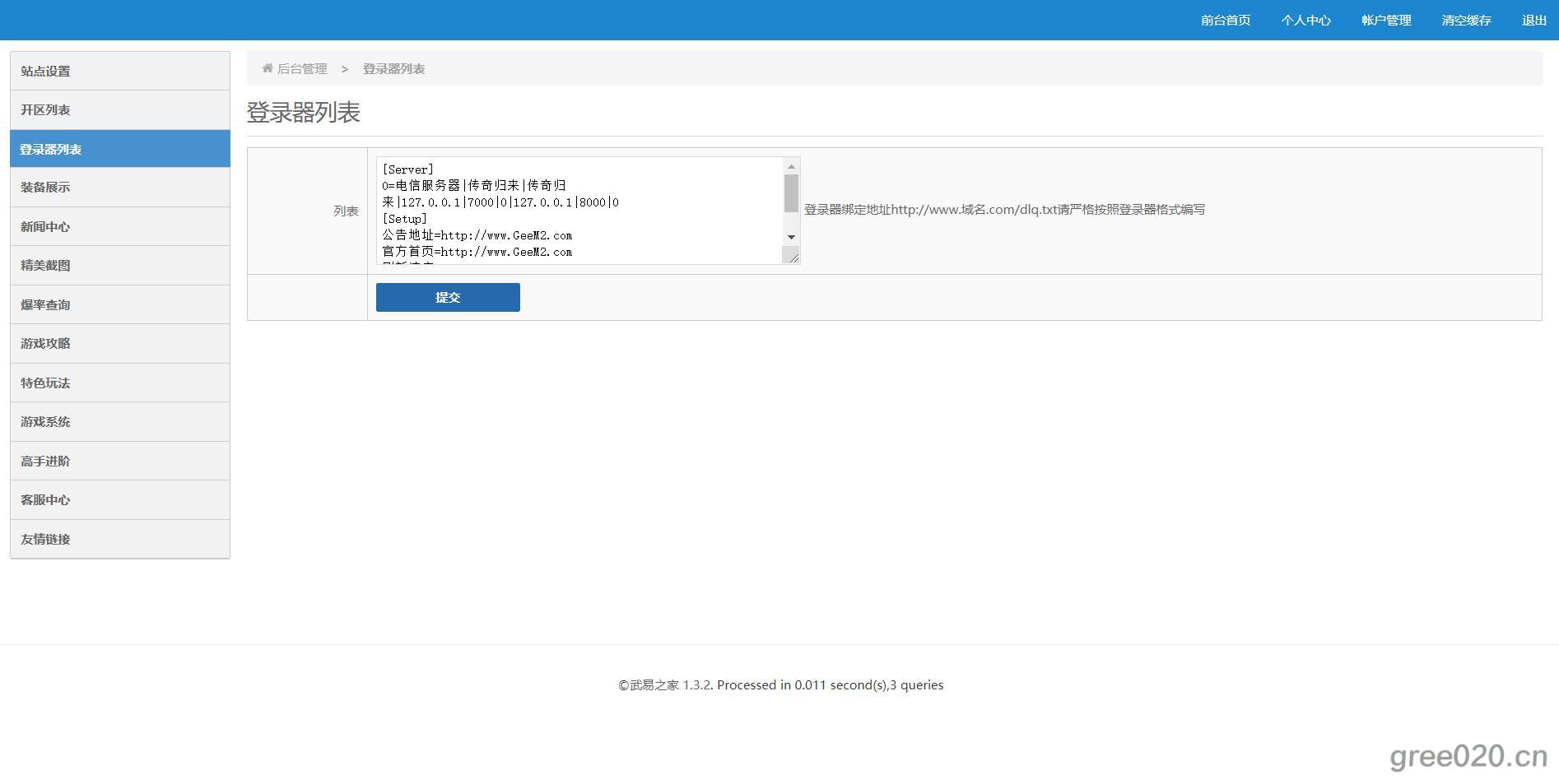1559x784 pixels.
Task: Click 后台管理 breadcrumb link
Action: pos(302,69)
